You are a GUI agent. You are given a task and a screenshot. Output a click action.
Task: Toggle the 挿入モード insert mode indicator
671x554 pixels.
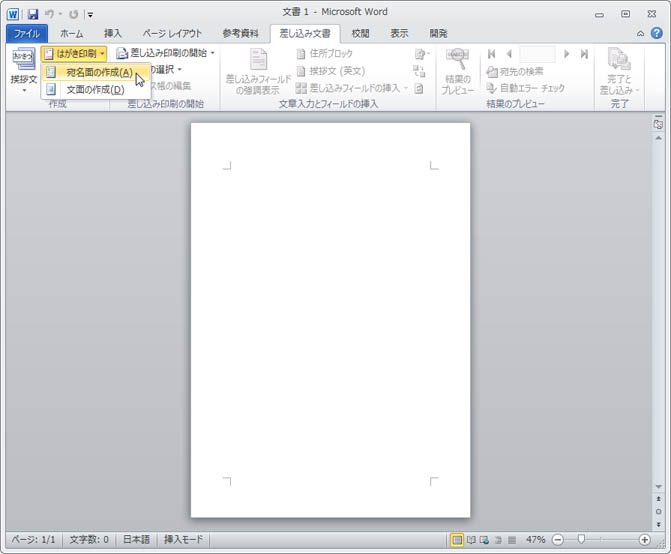tap(183, 539)
